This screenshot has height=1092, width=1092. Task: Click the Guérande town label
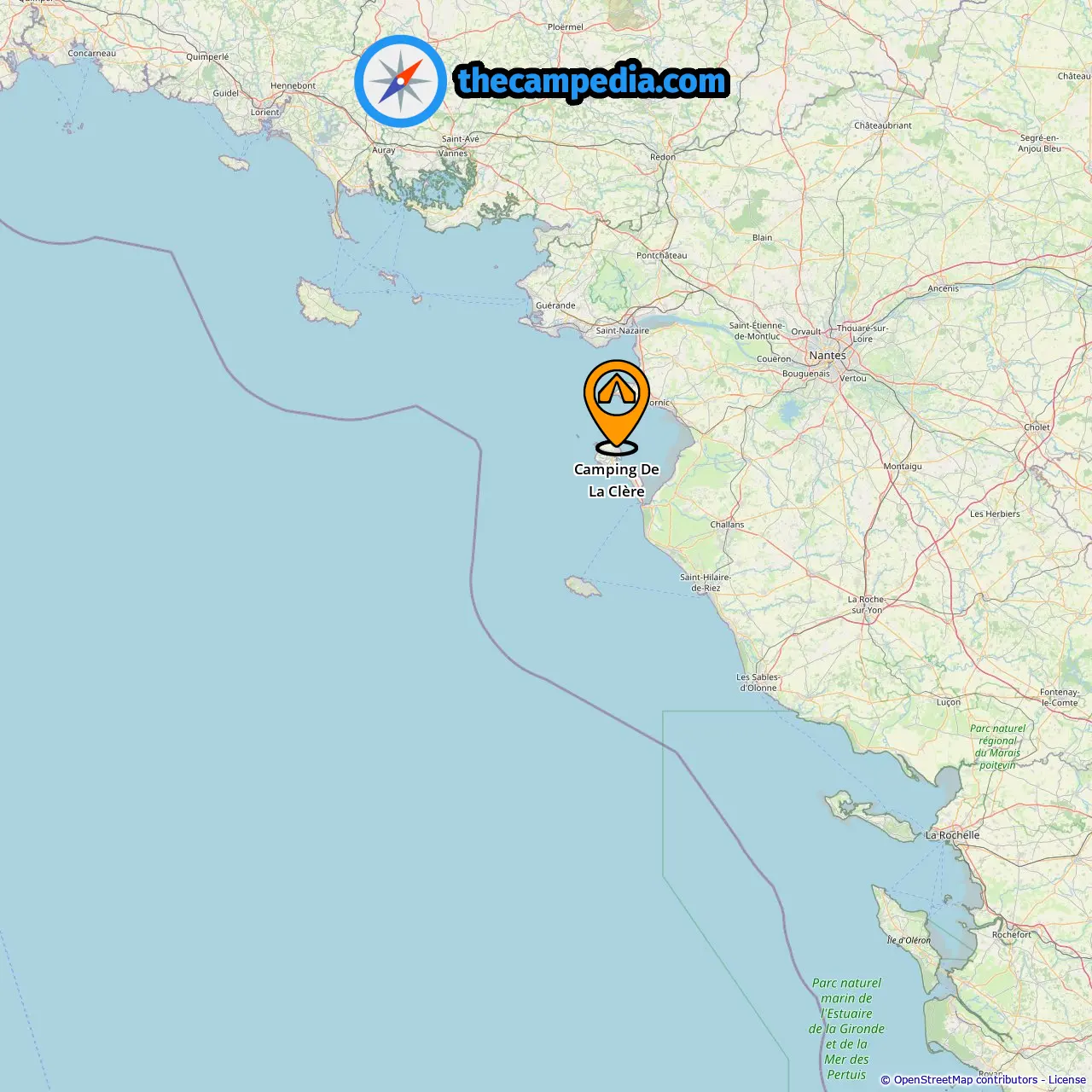coord(555,305)
